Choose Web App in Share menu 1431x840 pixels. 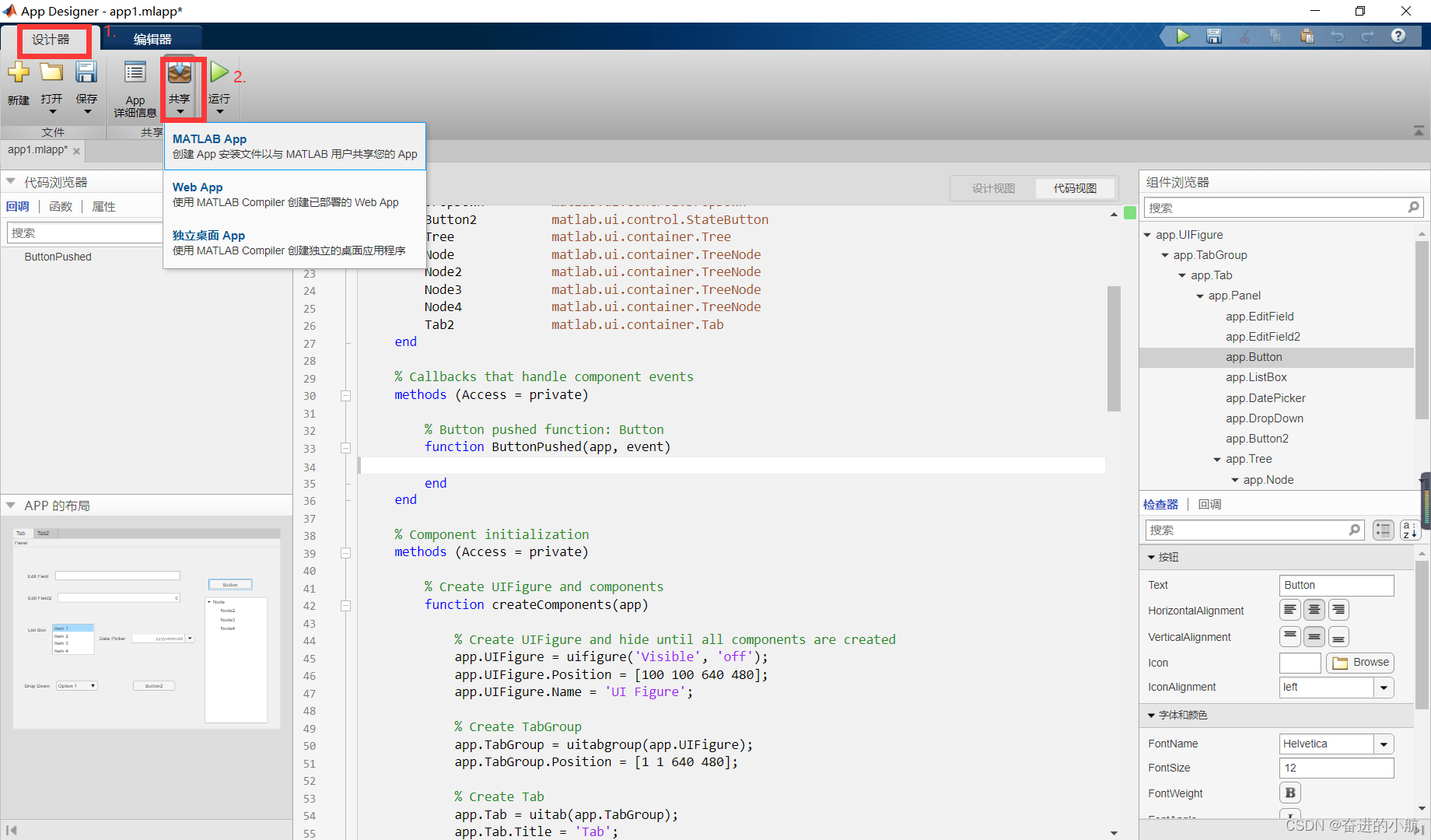pyautogui.click(x=295, y=194)
